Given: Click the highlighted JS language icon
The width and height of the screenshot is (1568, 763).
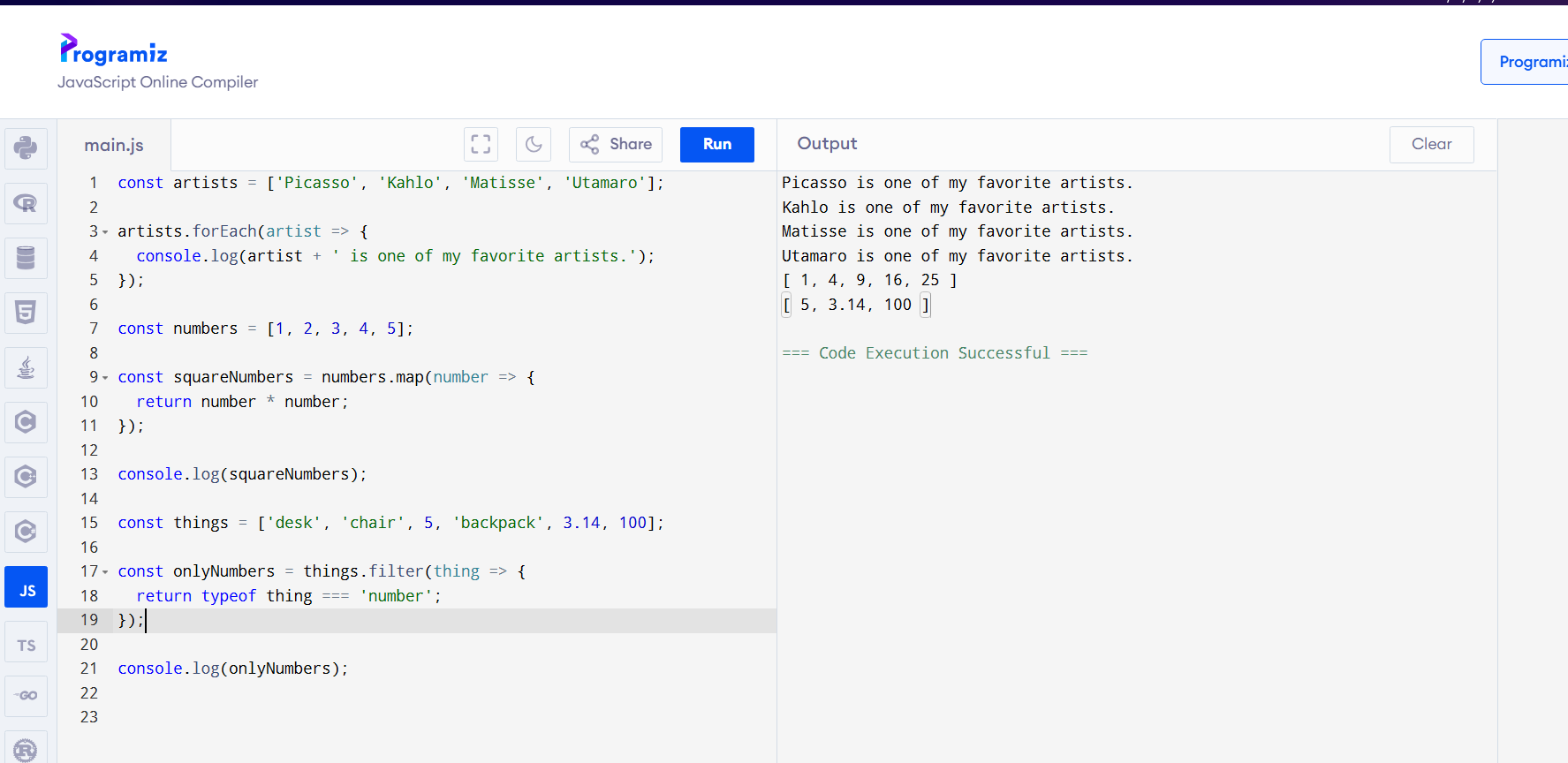Looking at the screenshot, I should [26, 588].
